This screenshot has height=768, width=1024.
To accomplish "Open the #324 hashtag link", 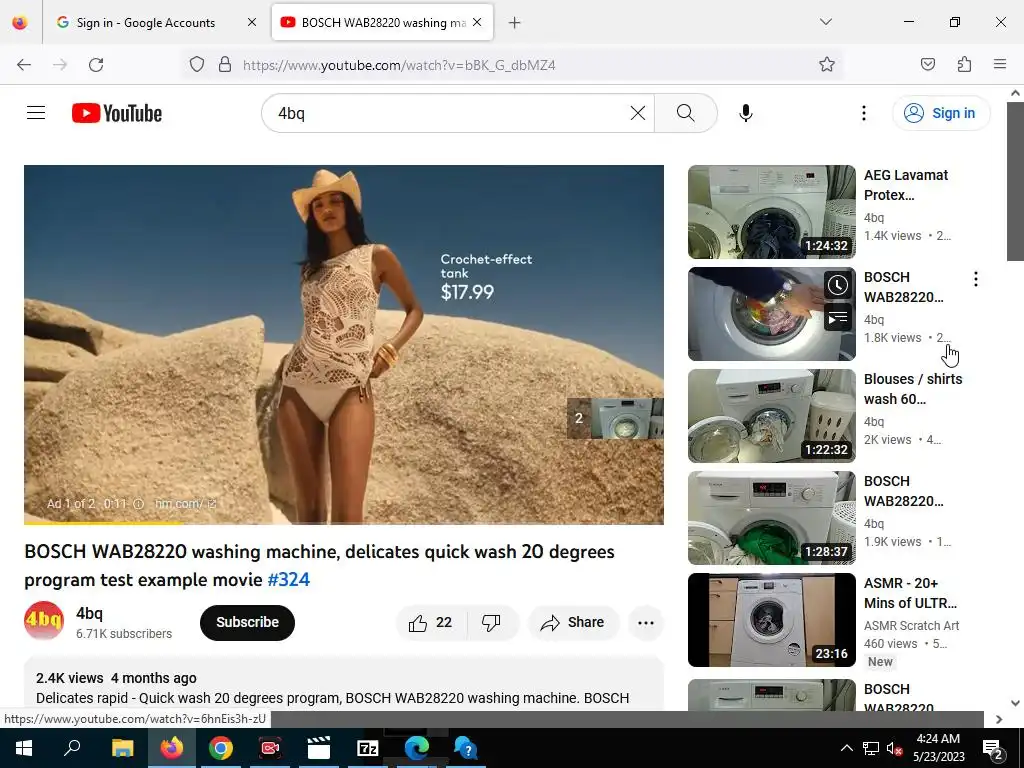I will tap(289, 580).
